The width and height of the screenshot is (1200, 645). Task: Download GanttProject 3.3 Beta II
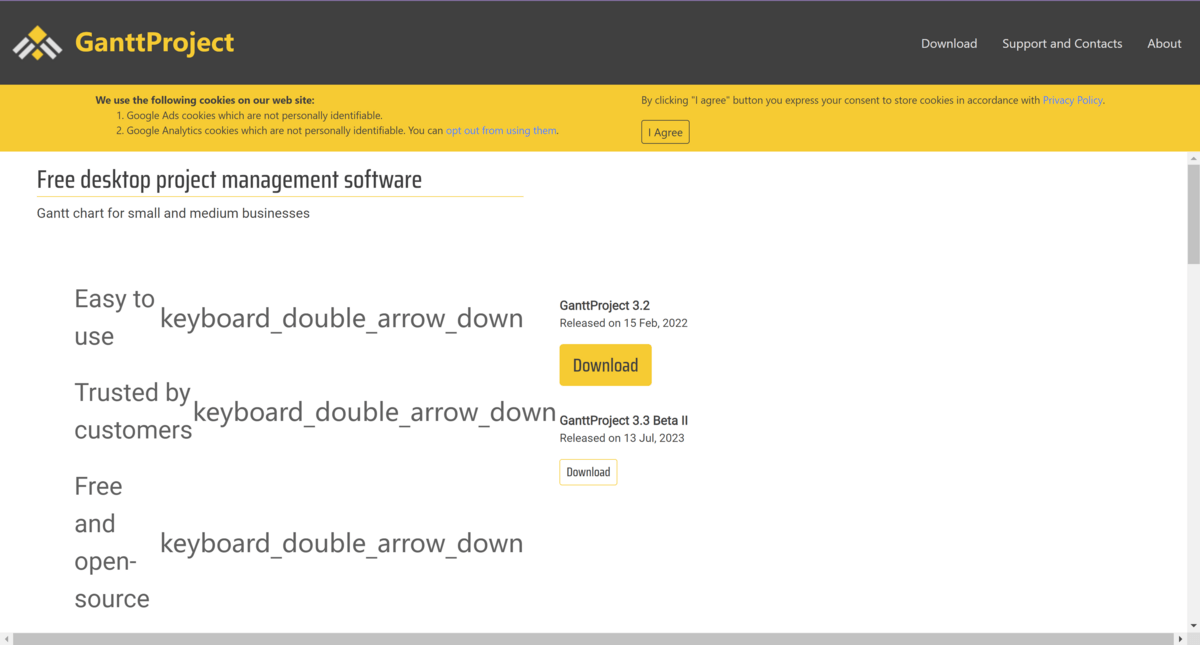pos(588,472)
